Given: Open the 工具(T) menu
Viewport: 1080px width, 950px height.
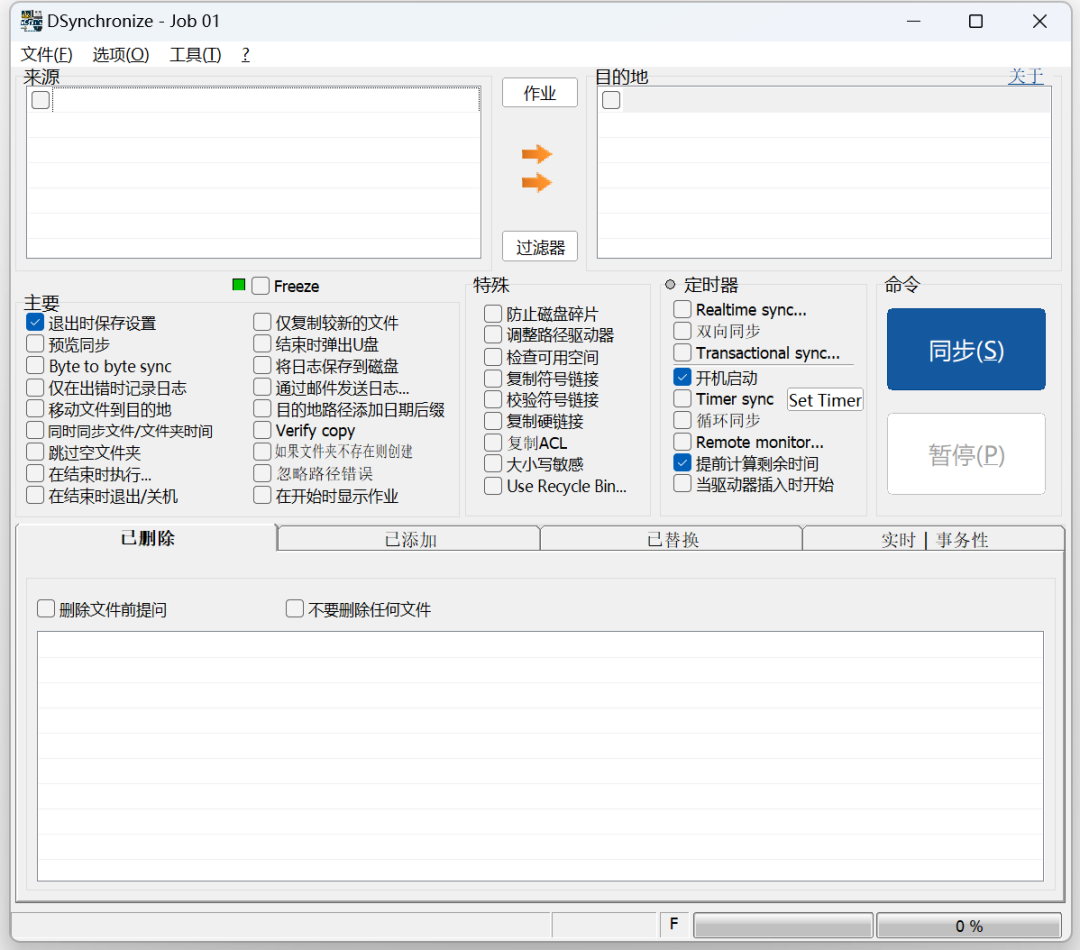Looking at the screenshot, I should 196,54.
